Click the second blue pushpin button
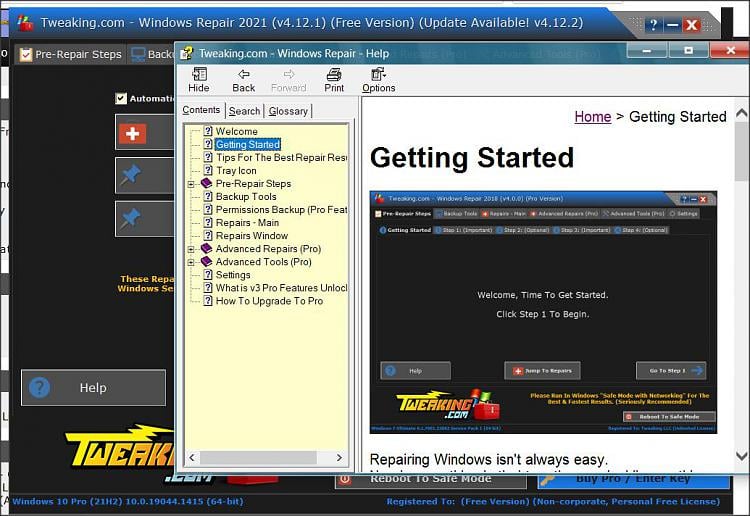This screenshot has width=750, height=516. 132,218
